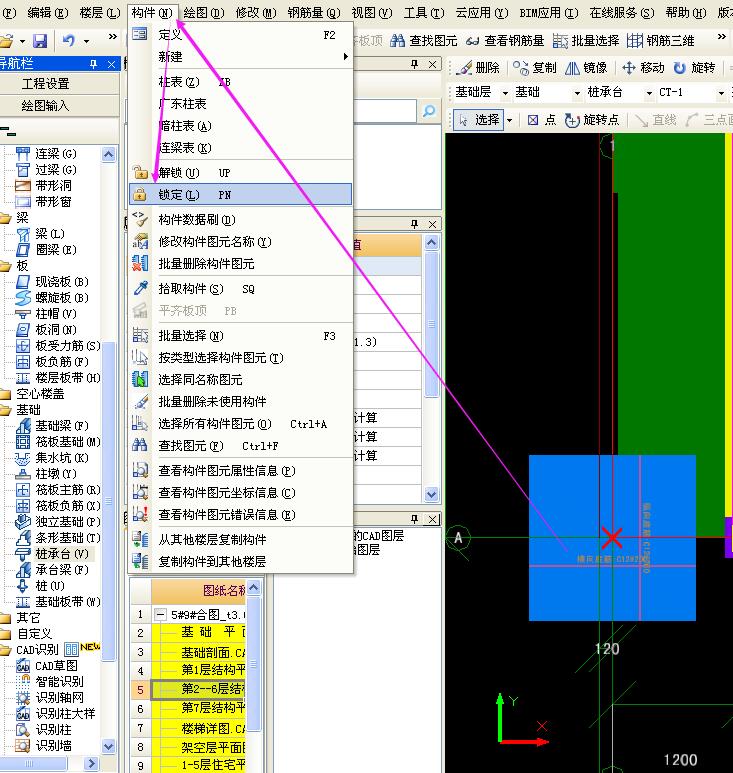Open the 基础层 floor dropdown

(x=505, y=93)
